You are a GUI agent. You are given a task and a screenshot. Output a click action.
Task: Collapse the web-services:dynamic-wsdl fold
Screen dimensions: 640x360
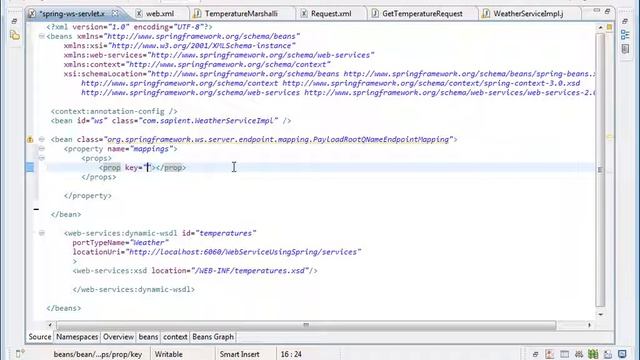click(42, 233)
